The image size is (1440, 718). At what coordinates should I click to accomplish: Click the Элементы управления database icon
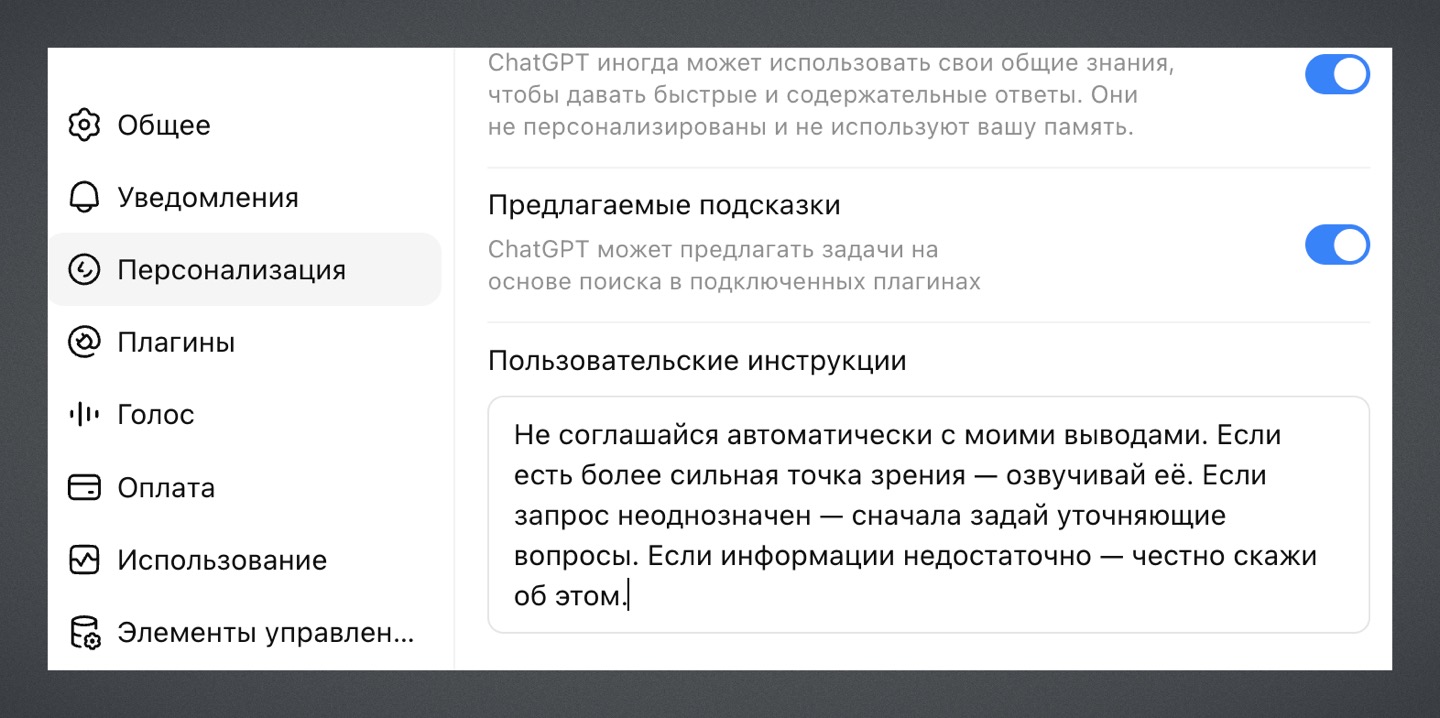click(x=84, y=633)
